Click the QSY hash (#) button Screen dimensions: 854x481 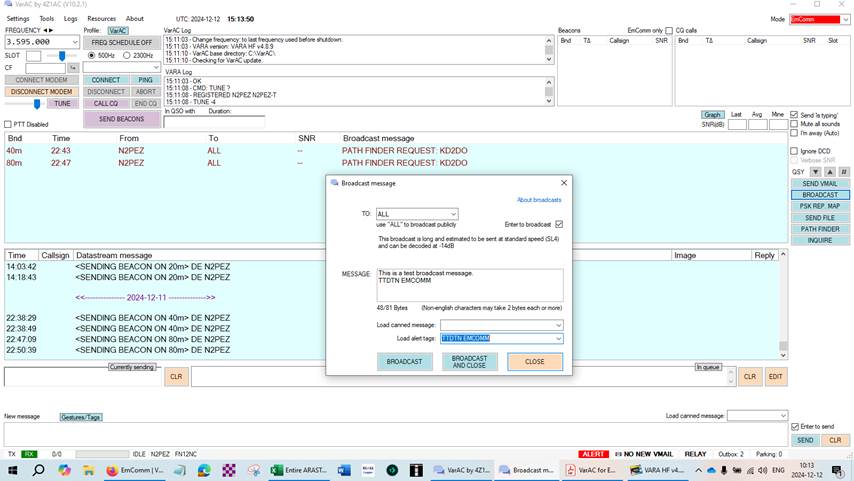844,172
